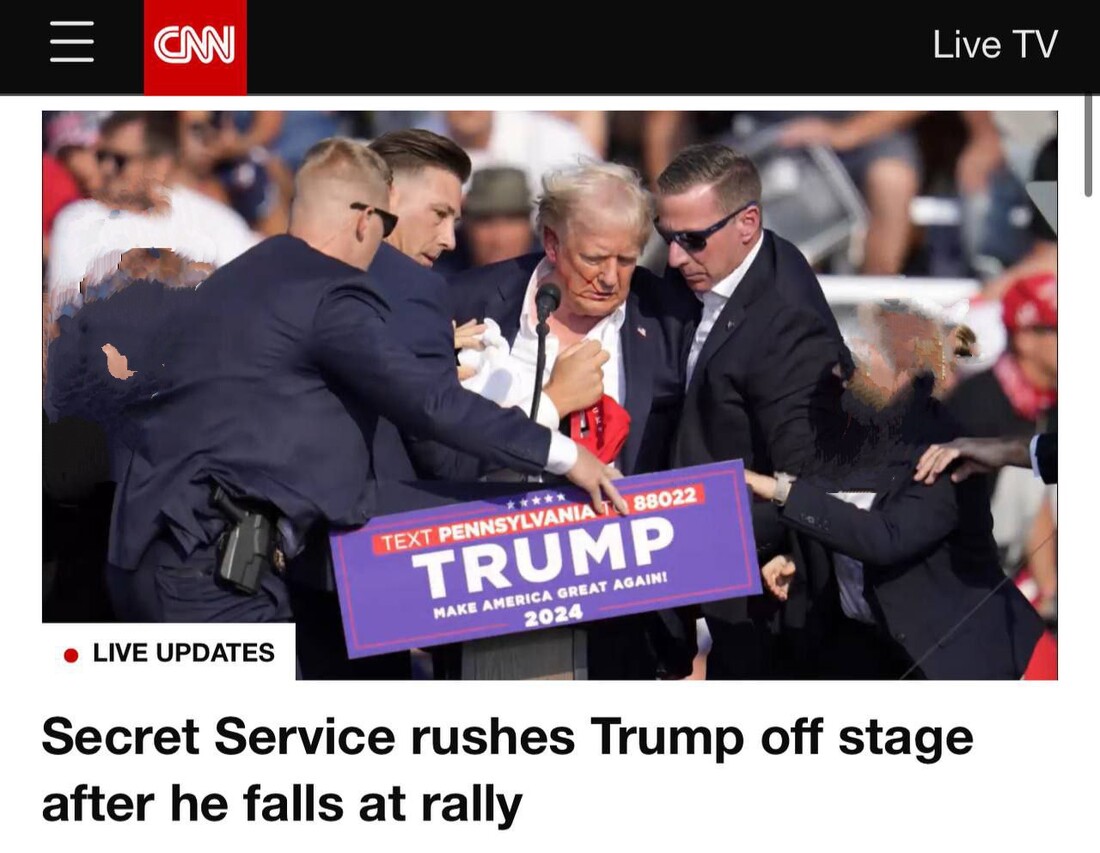Open the hamburger navigation menu
Screen dimensions: 1100x853
click(x=72, y=42)
